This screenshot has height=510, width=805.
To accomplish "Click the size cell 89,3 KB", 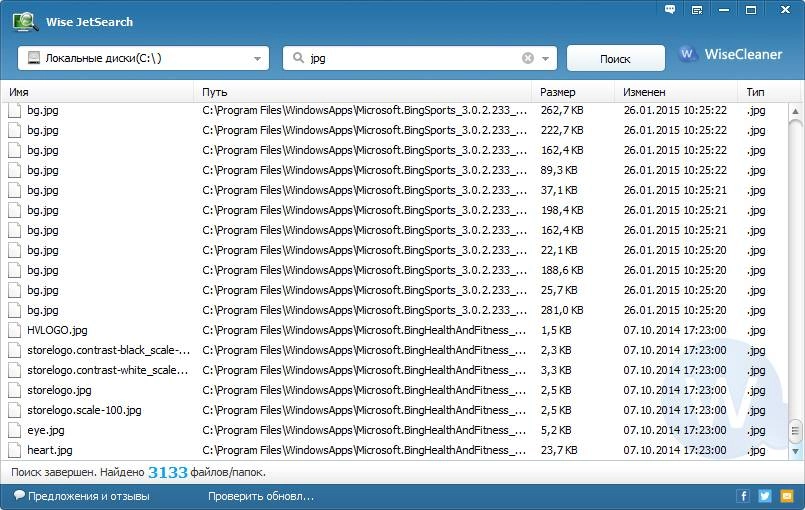I will (559, 171).
